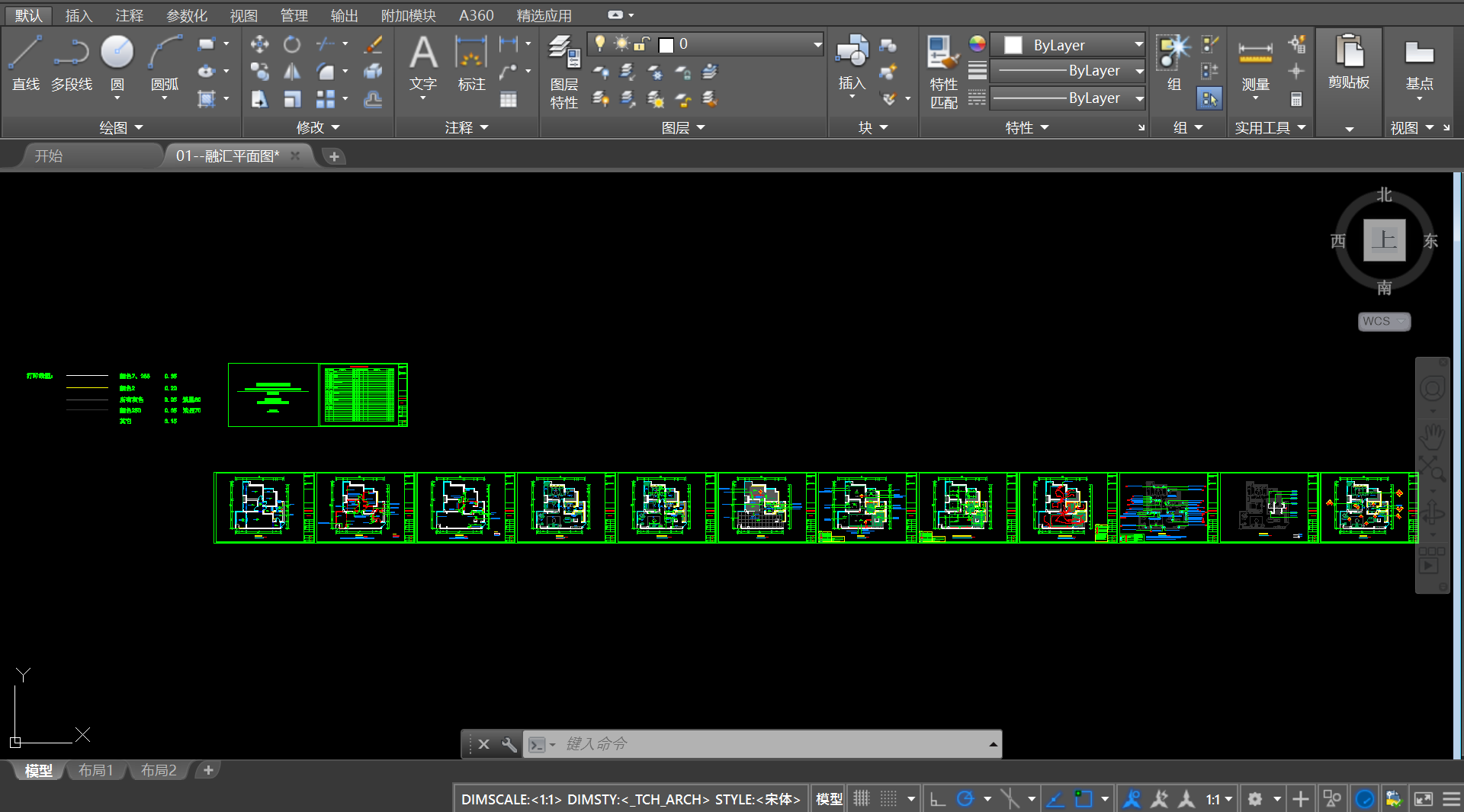Screen dimensions: 1464x812
Task: Click the Move tool icon
Action: coord(259,44)
